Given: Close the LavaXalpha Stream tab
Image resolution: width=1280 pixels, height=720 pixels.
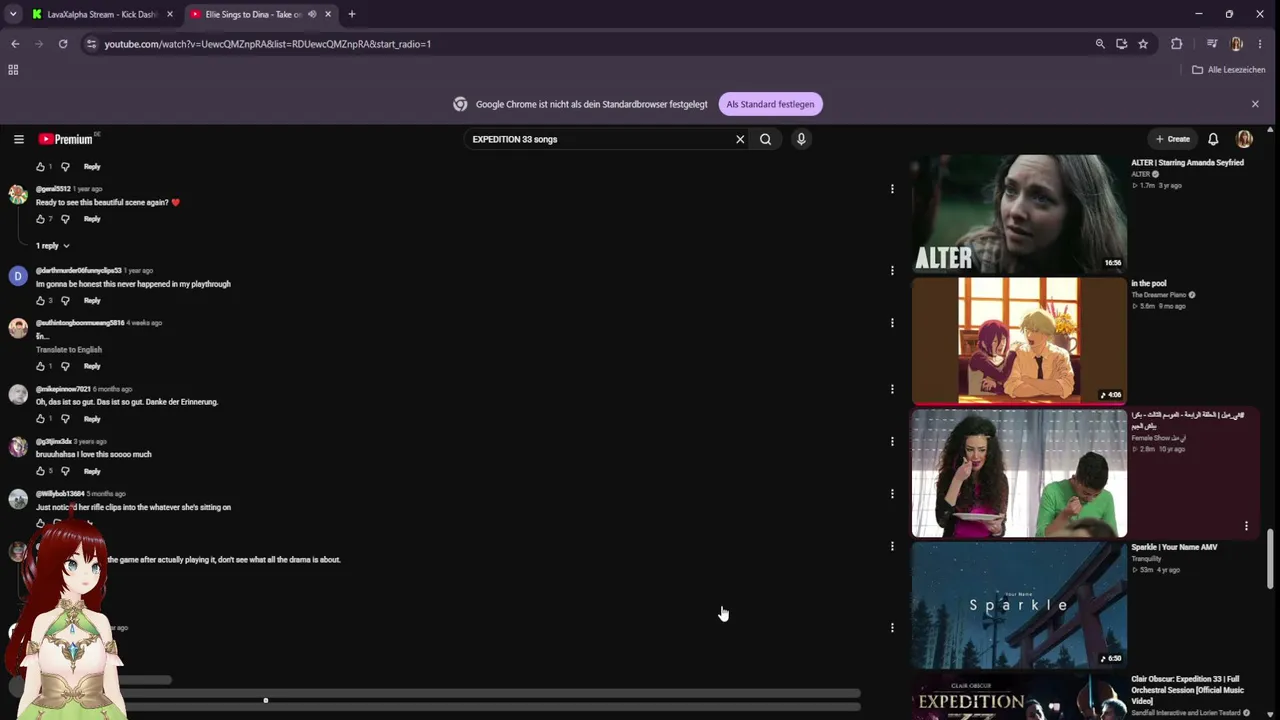Looking at the screenshot, I should [170, 14].
